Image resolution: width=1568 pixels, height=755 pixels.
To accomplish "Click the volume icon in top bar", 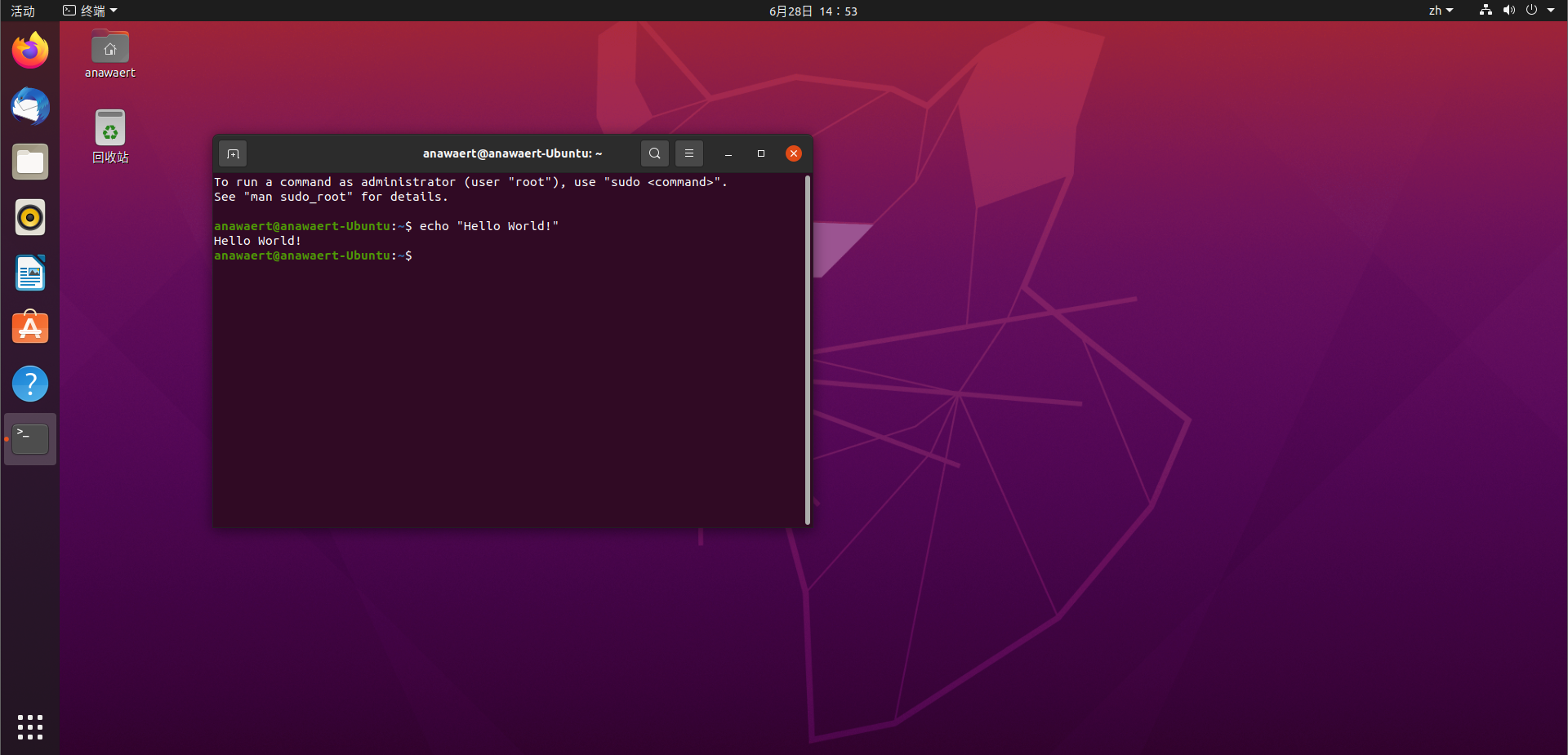I will point(1508,11).
